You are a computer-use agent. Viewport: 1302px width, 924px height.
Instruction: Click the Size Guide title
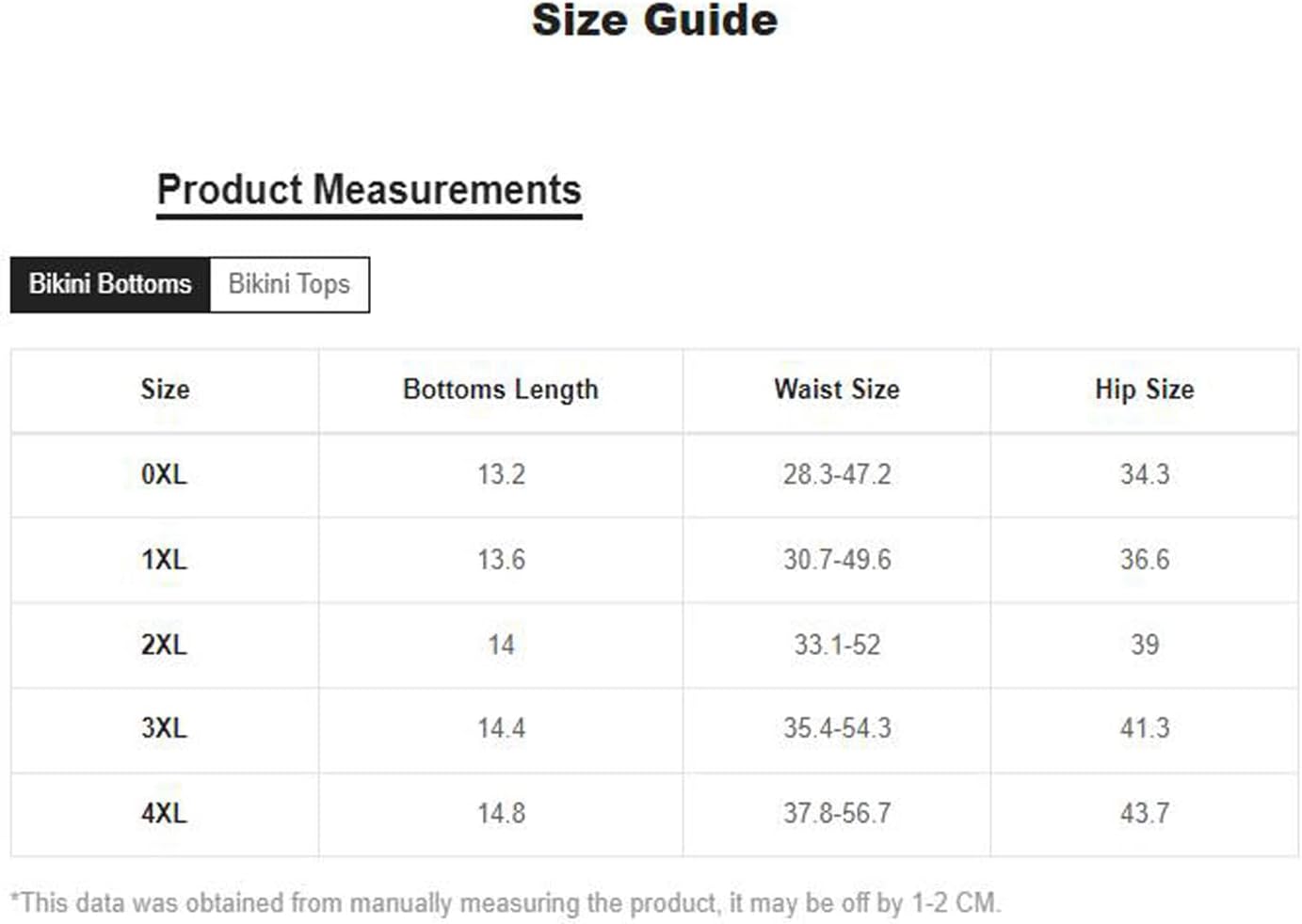point(655,21)
